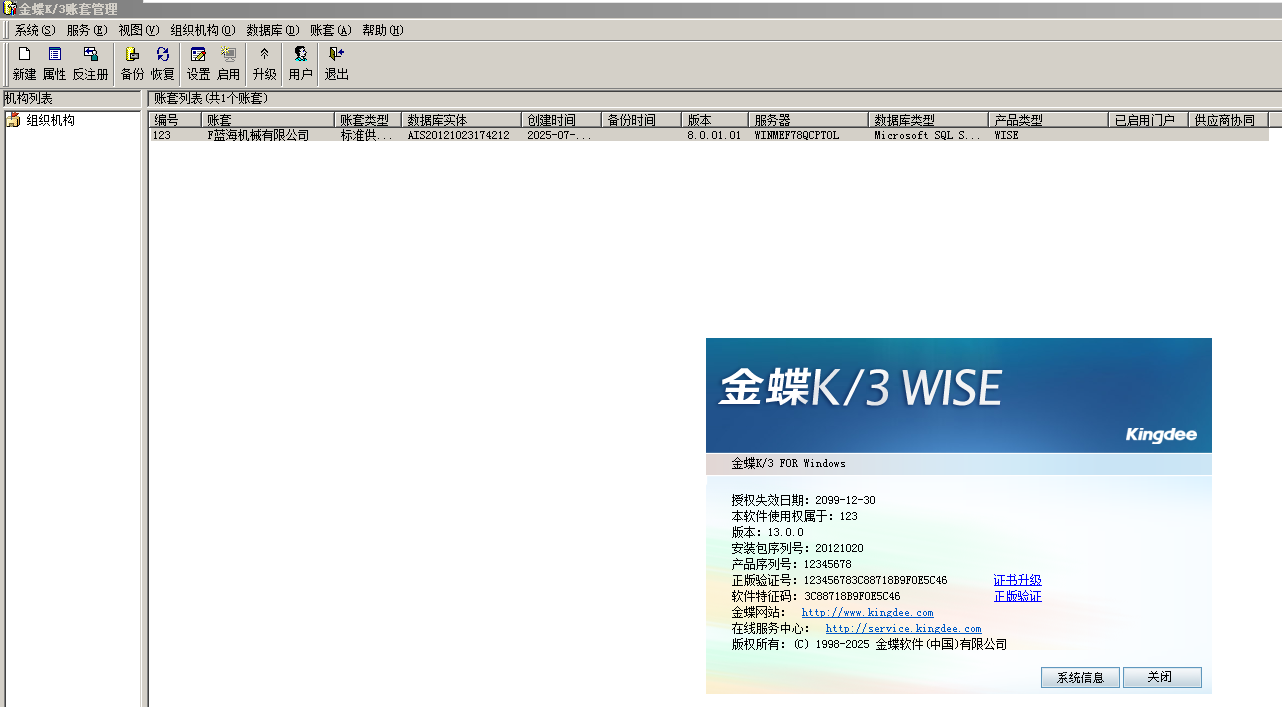Click the 授权失效日期 2099-12-30 text
1282x707 pixels.
pos(803,500)
